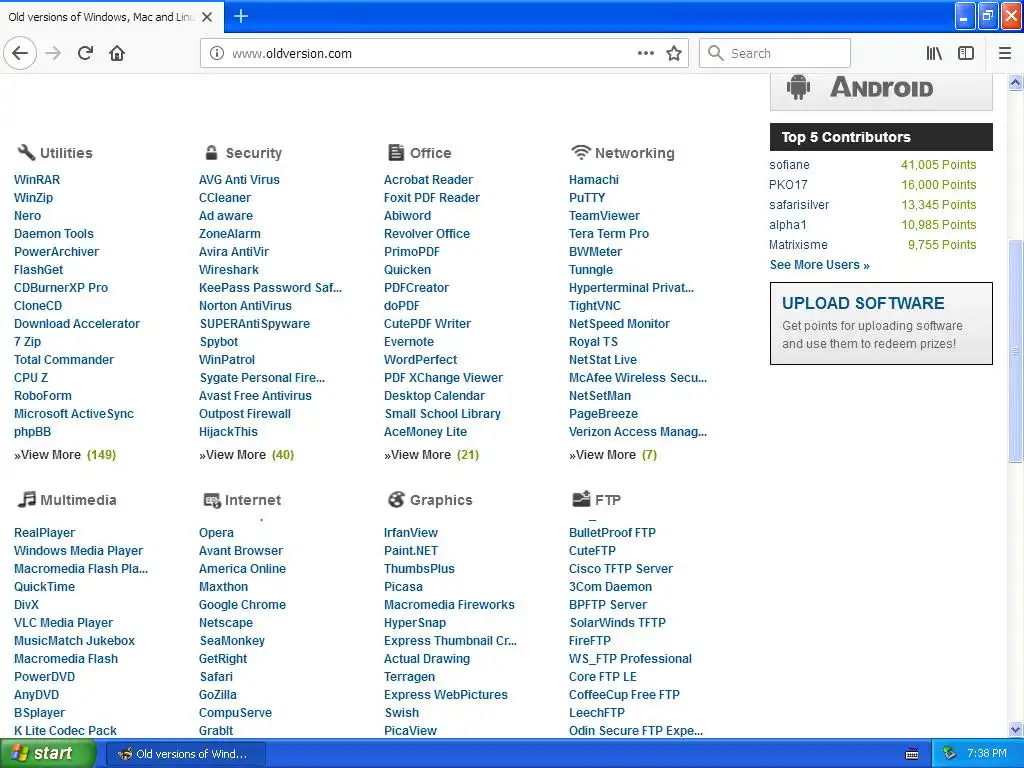The image size is (1024, 768).
Task: Open a new tab with plus button
Action: pyautogui.click(x=241, y=16)
